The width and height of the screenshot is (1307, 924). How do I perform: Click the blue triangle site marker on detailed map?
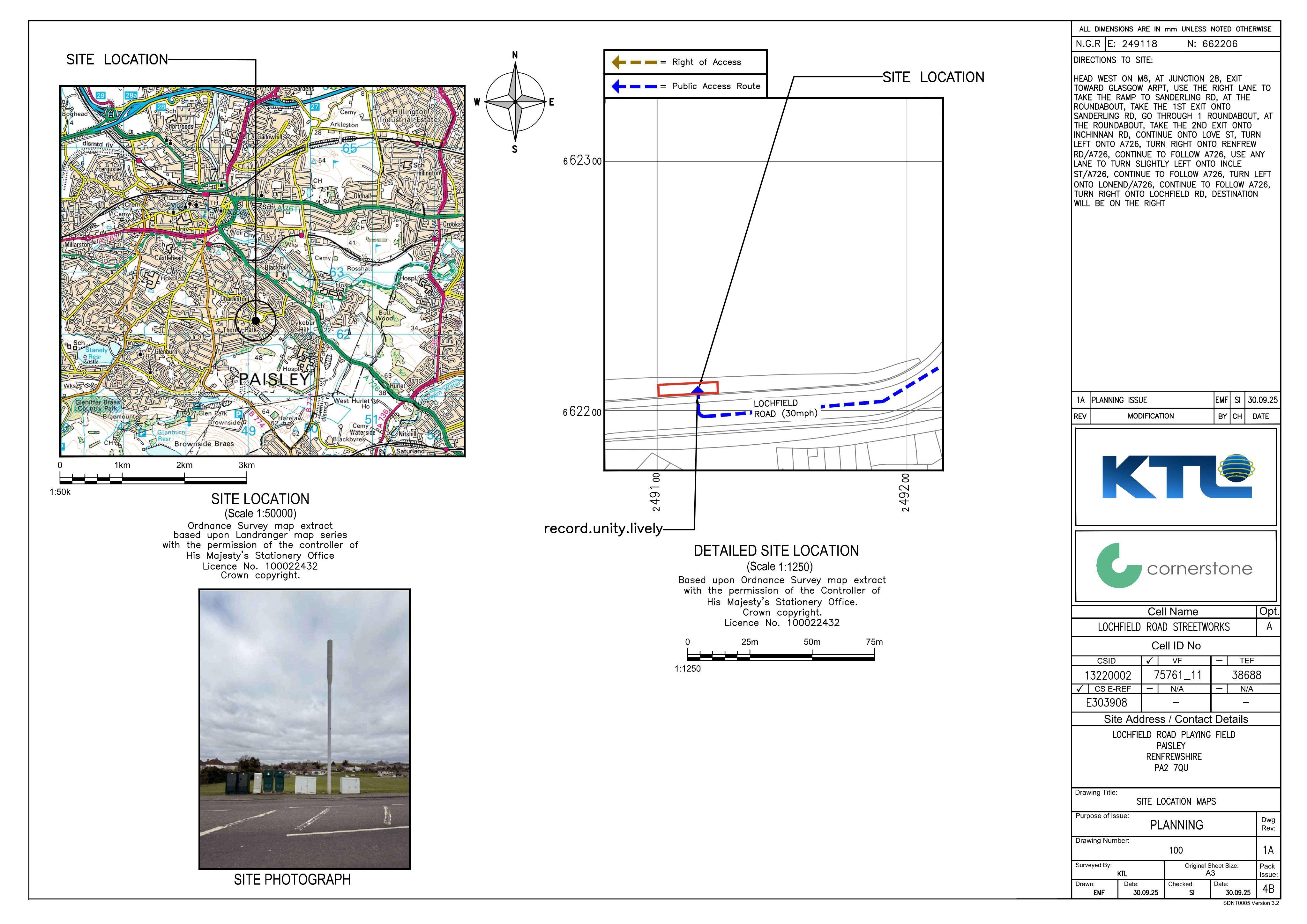point(697,390)
